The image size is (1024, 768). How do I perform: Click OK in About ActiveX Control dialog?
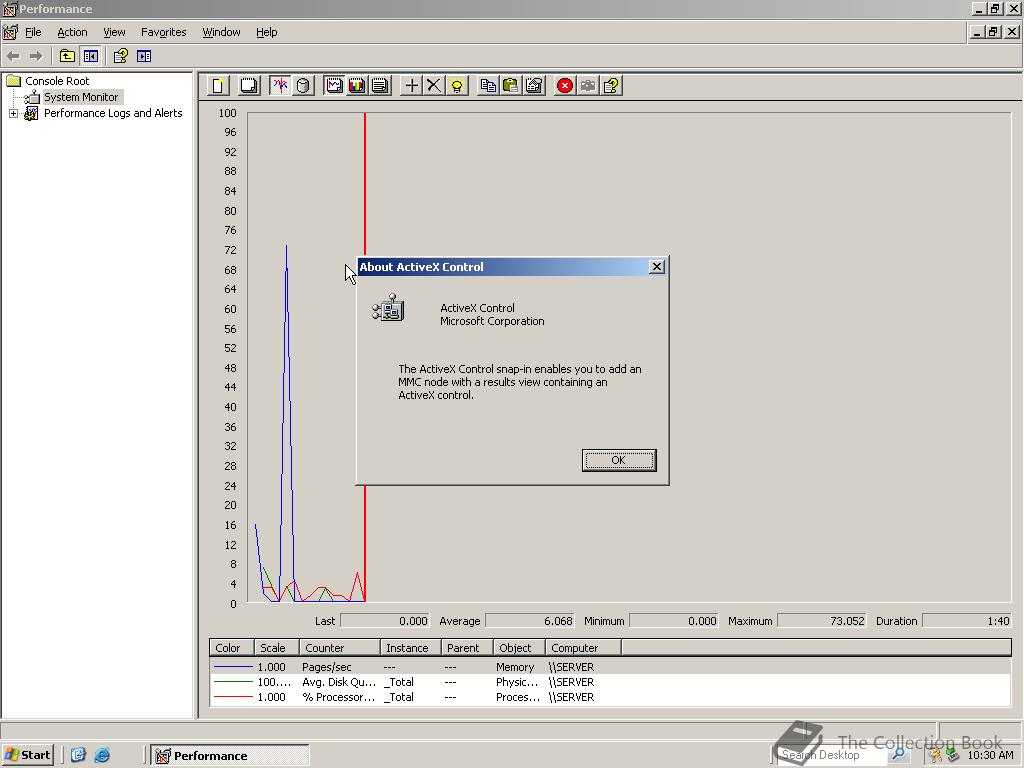(x=618, y=460)
